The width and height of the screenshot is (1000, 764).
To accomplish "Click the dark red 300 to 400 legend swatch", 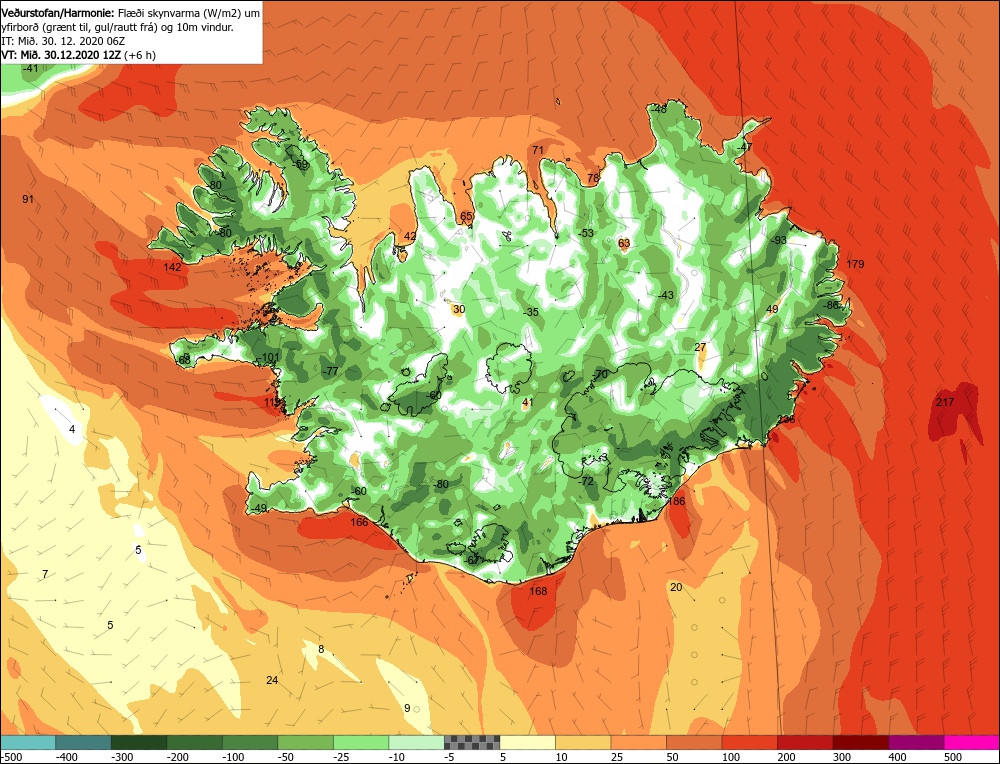I will (x=861, y=742).
